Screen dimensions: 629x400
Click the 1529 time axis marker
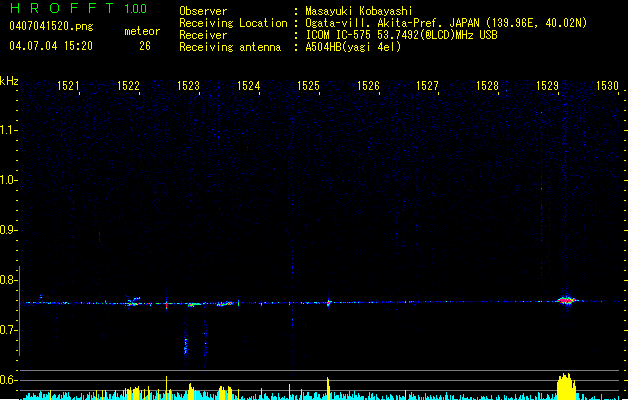pyautogui.click(x=547, y=86)
